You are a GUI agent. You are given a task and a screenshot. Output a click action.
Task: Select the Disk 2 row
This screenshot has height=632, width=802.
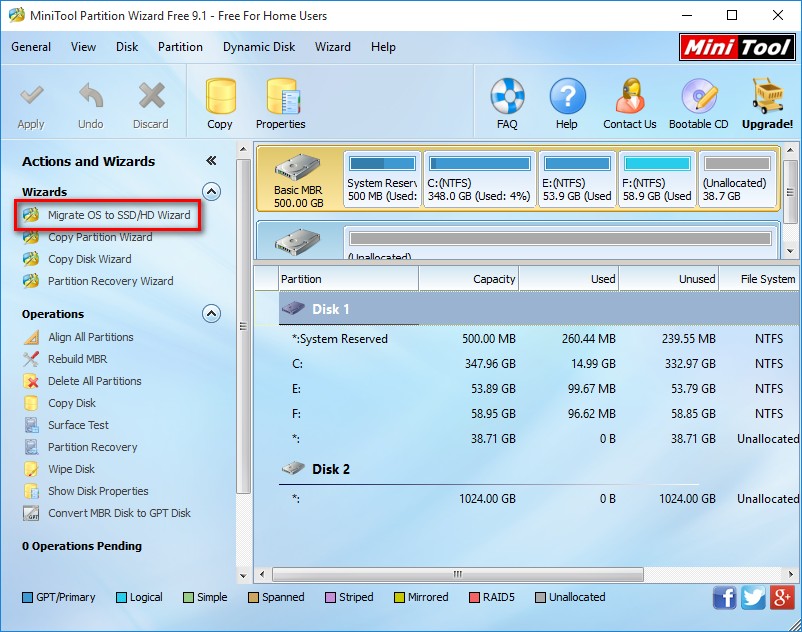coord(539,469)
